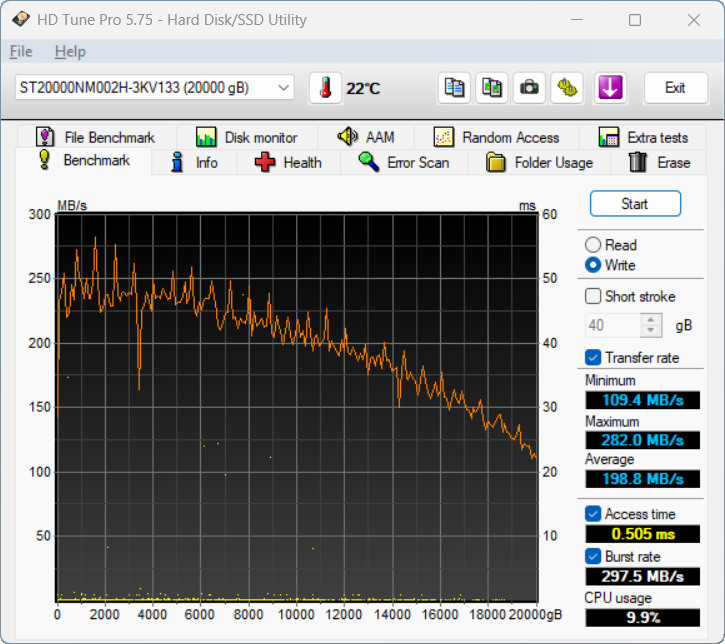Screen dimensions: 725x644
Task: Click the Average value 198.8 MB/s
Action: pyautogui.click(x=643, y=479)
